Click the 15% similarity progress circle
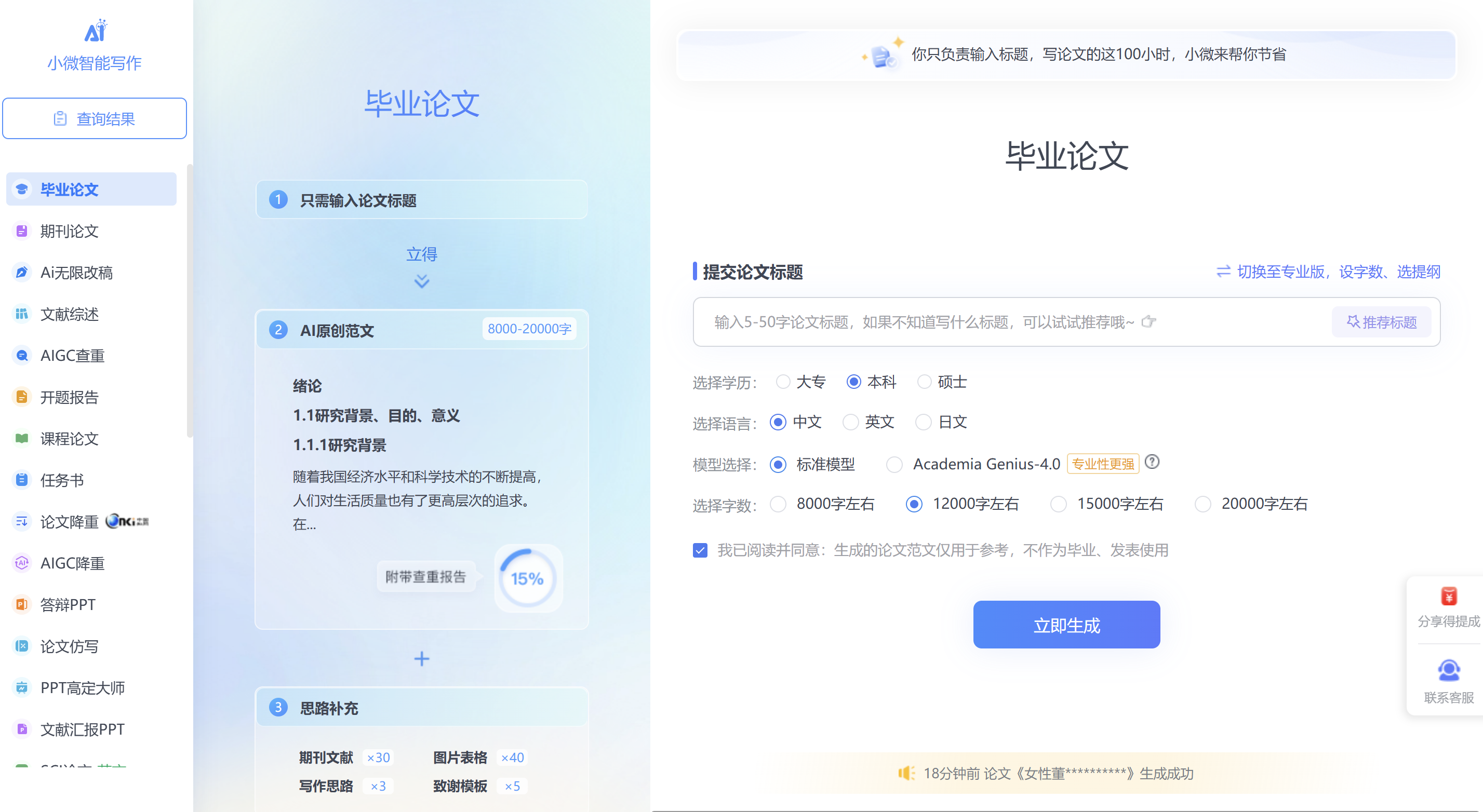Image resolution: width=1483 pixels, height=812 pixels. [528, 578]
